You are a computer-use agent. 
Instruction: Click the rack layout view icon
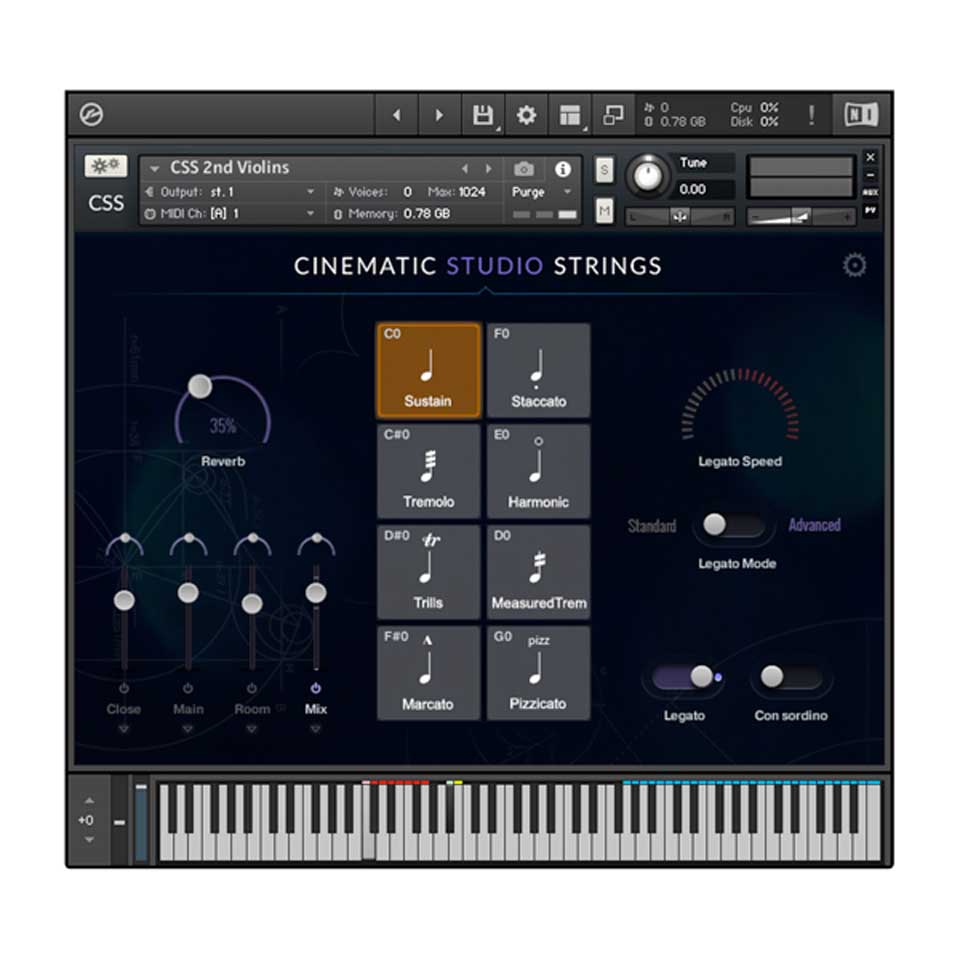coord(570,115)
